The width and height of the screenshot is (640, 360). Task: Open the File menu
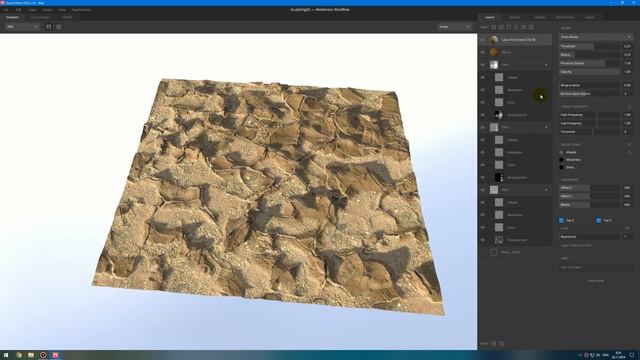(6, 9)
